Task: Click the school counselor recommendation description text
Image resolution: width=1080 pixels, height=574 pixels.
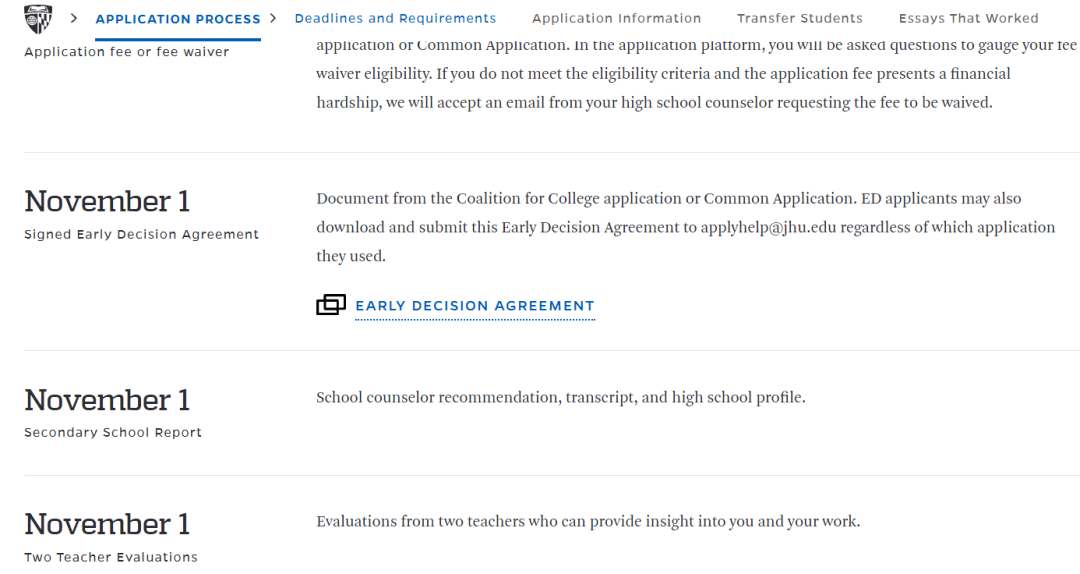Action: pos(561,398)
